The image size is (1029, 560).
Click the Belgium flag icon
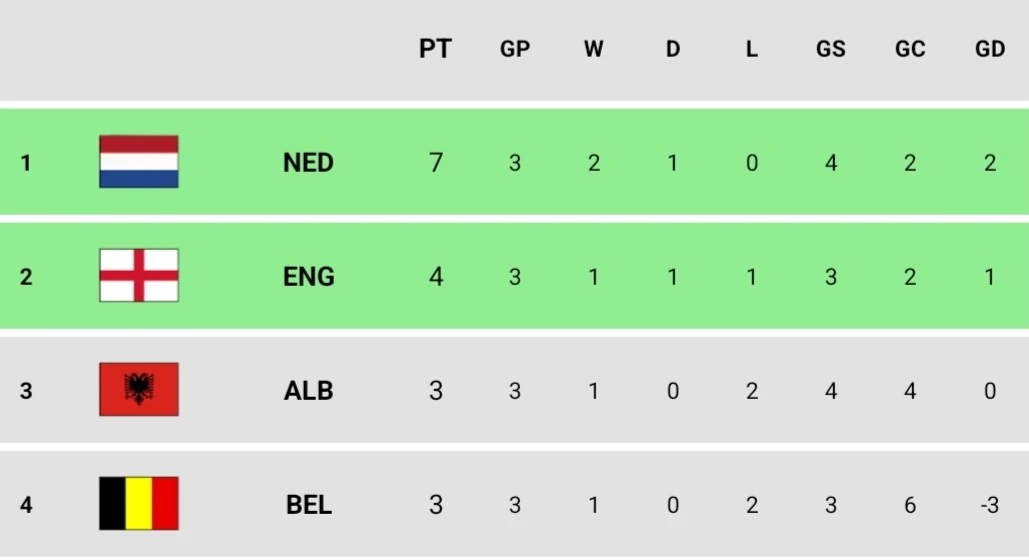139,504
